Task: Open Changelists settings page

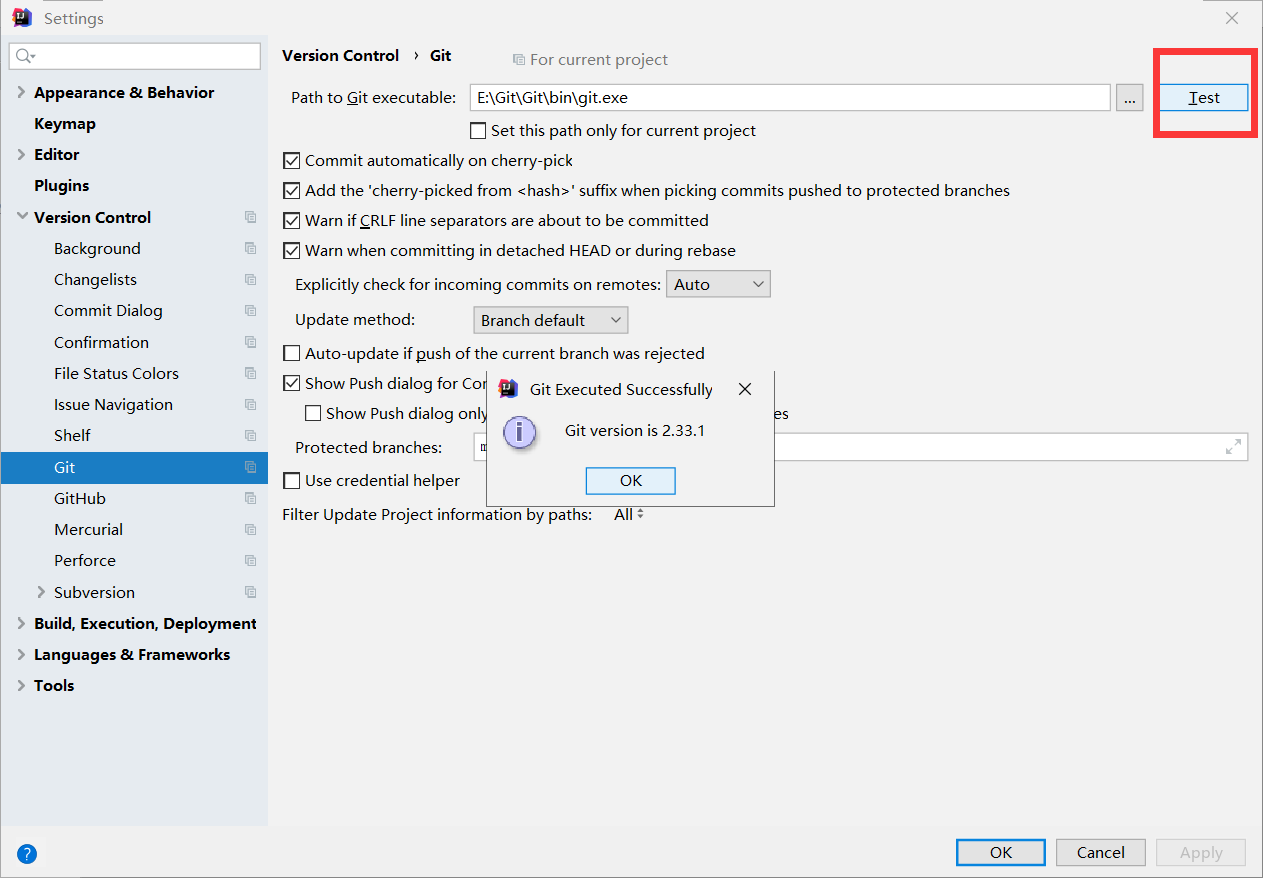Action: coord(95,280)
